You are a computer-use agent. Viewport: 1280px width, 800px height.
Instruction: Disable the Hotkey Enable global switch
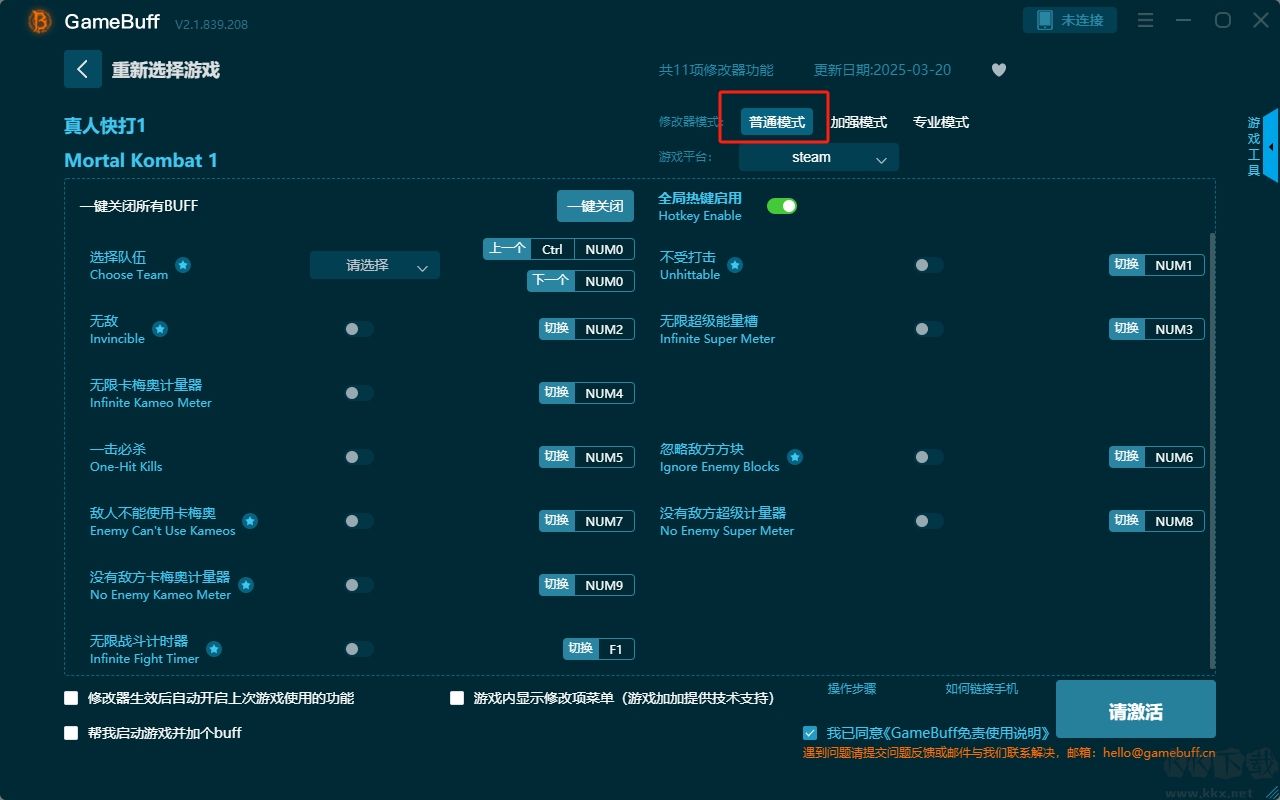[x=782, y=205]
